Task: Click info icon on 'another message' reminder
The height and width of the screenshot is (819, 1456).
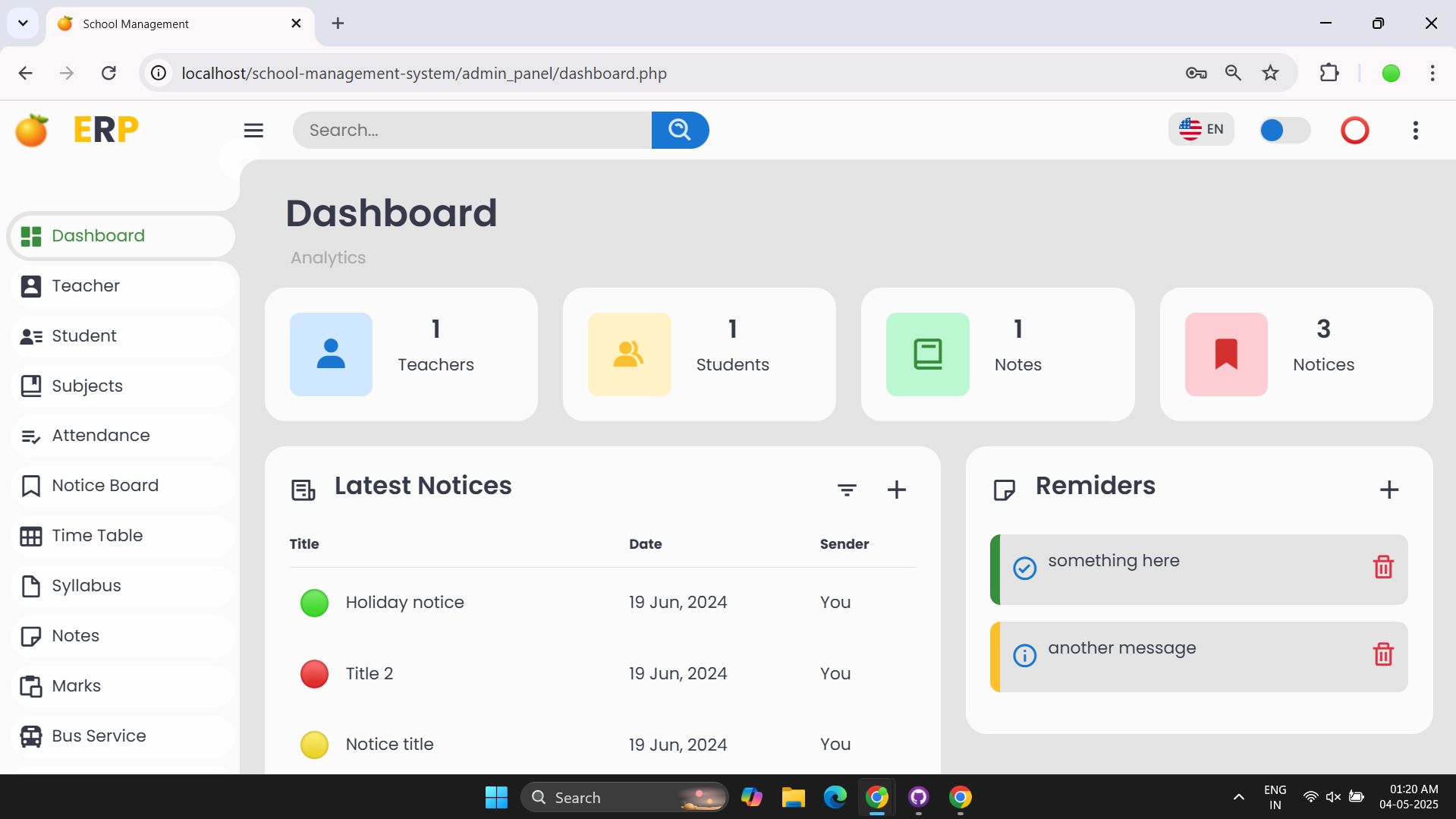Action: (x=1024, y=655)
